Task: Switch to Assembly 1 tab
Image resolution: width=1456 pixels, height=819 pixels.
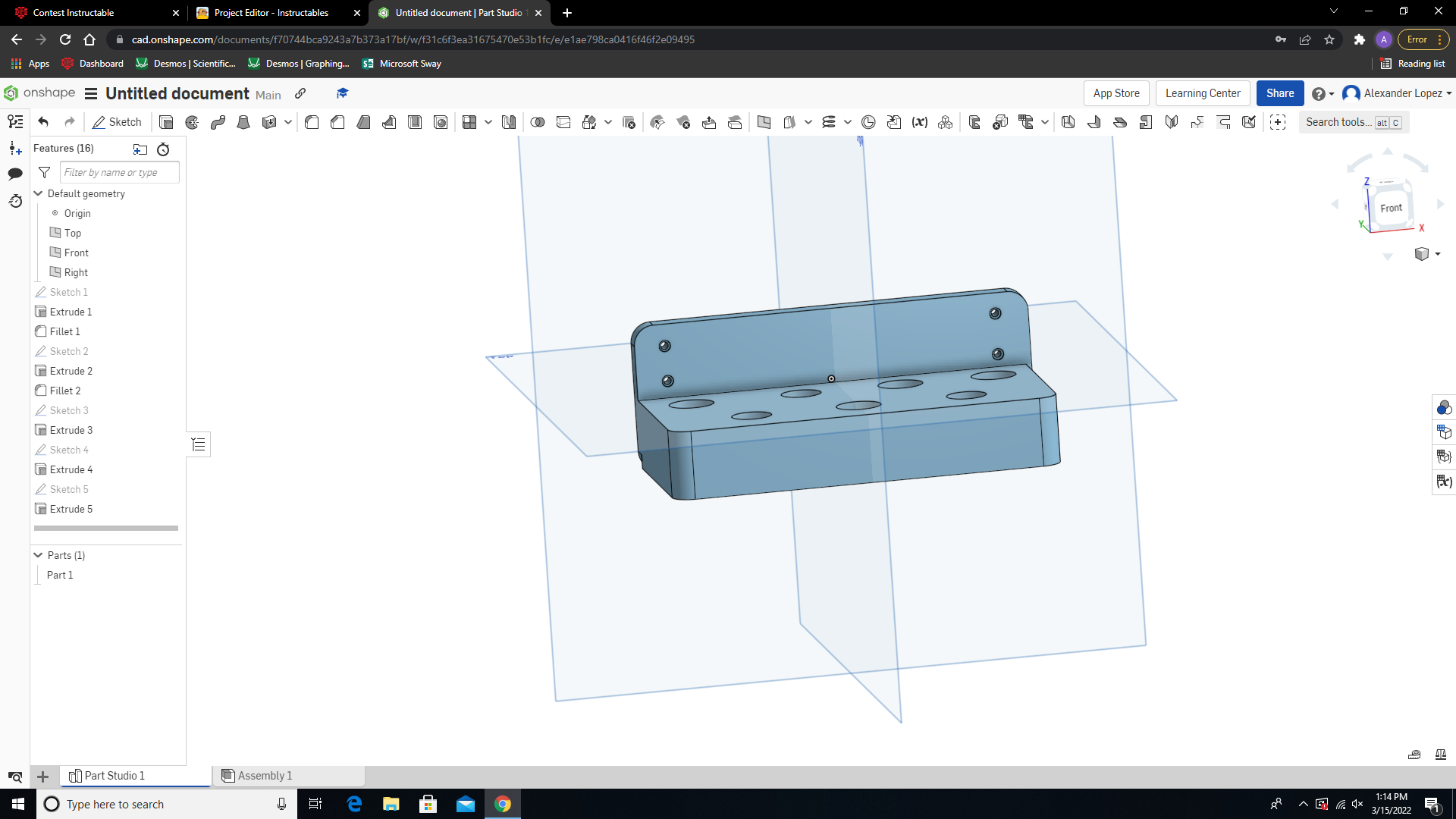Action: coord(264,775)
